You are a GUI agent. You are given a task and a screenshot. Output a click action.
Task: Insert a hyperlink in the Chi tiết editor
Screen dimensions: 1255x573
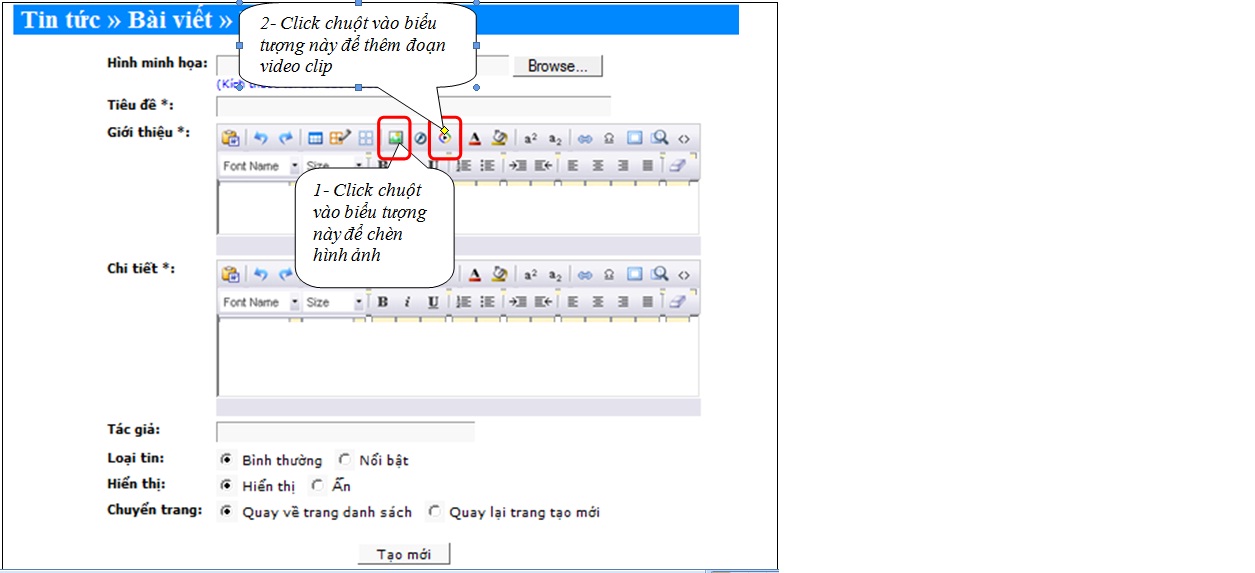click(x=585, y=274)
